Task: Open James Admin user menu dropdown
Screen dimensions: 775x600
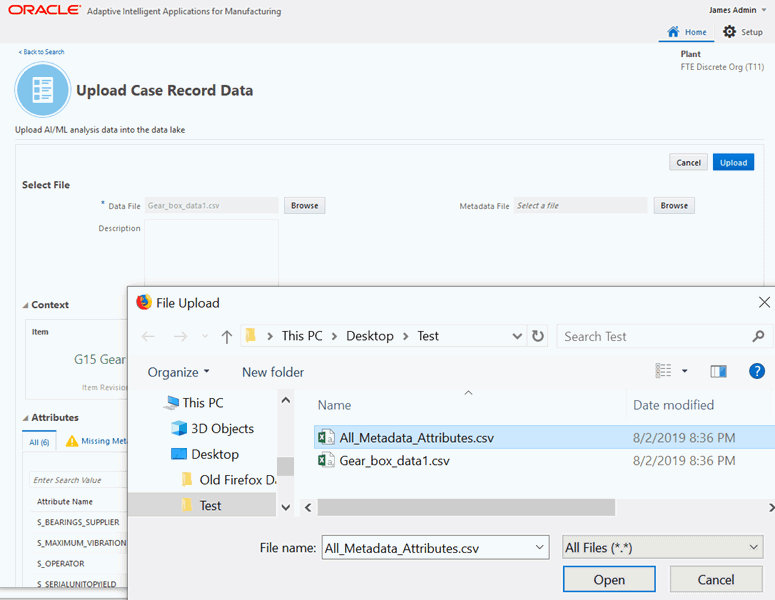Action: [764, 10]
